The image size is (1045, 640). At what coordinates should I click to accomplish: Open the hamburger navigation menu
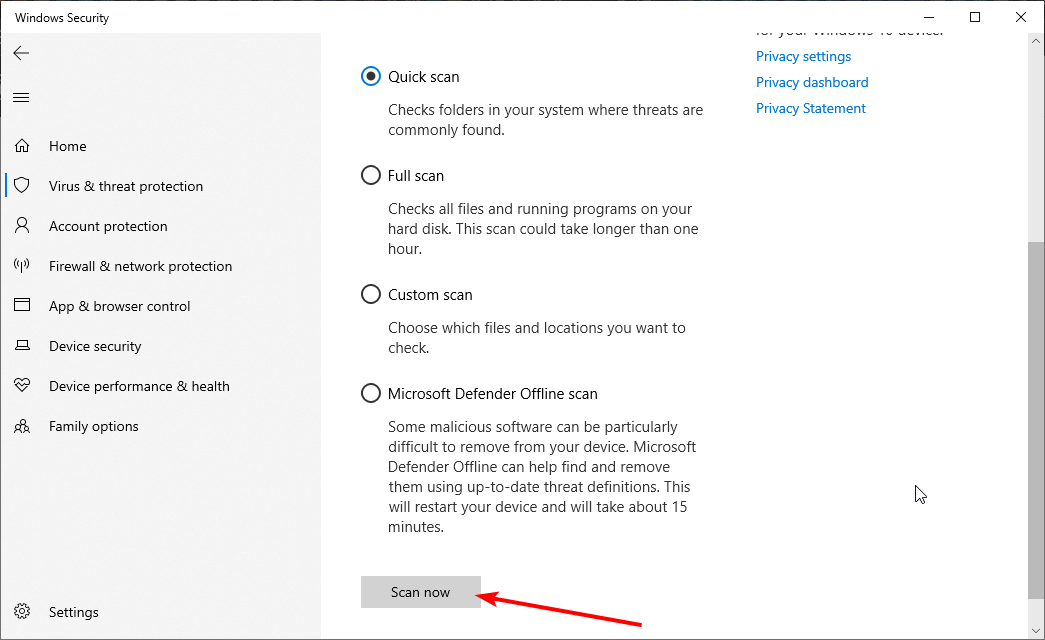click(22, 97)
